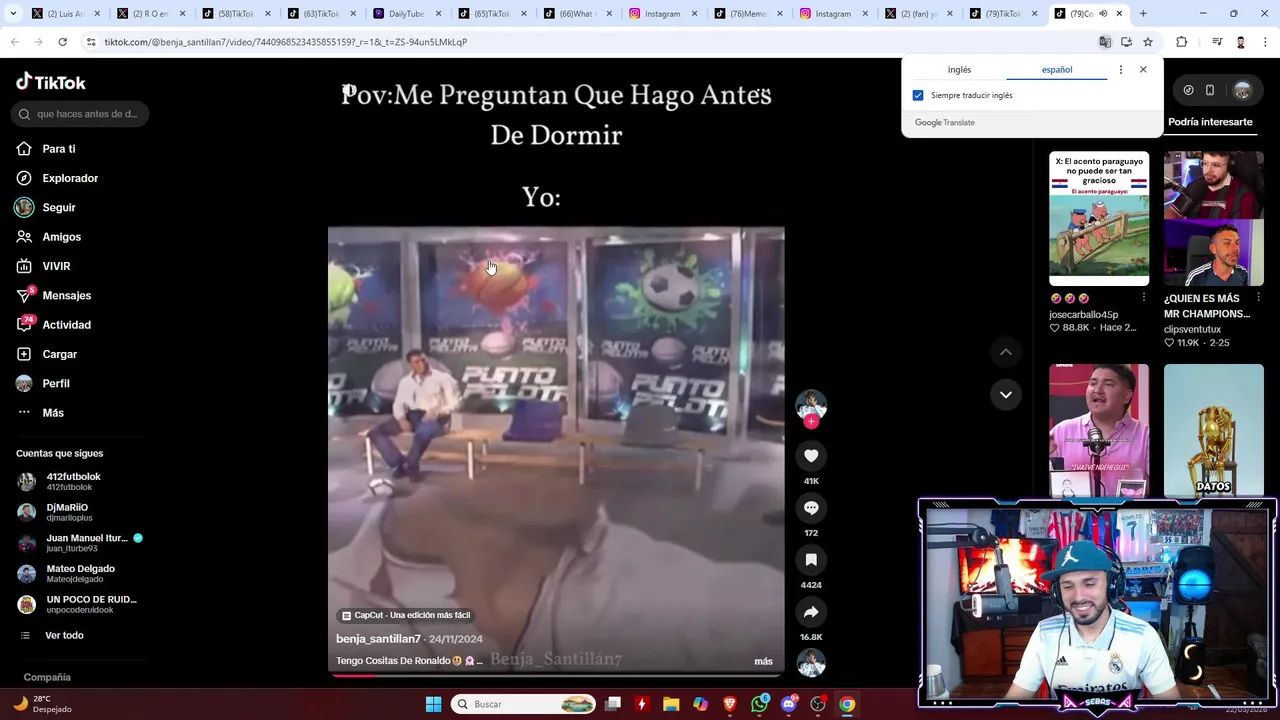Open '¿QUIEN ES MÁS MR CHAMPIONS' video thumbnail
1280x720 pixels.
(1214, 219)
